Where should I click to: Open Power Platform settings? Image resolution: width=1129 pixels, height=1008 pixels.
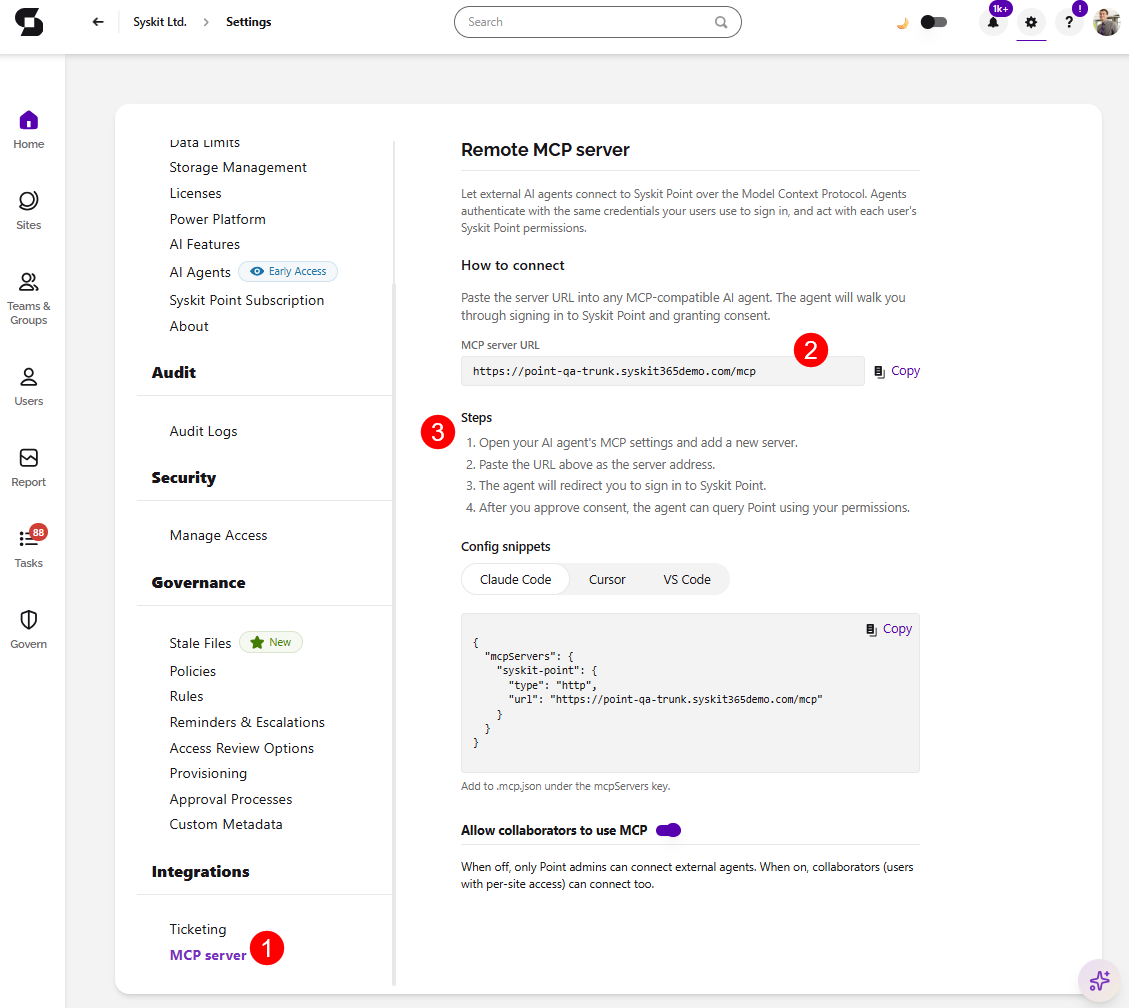(x=217, y=219)
